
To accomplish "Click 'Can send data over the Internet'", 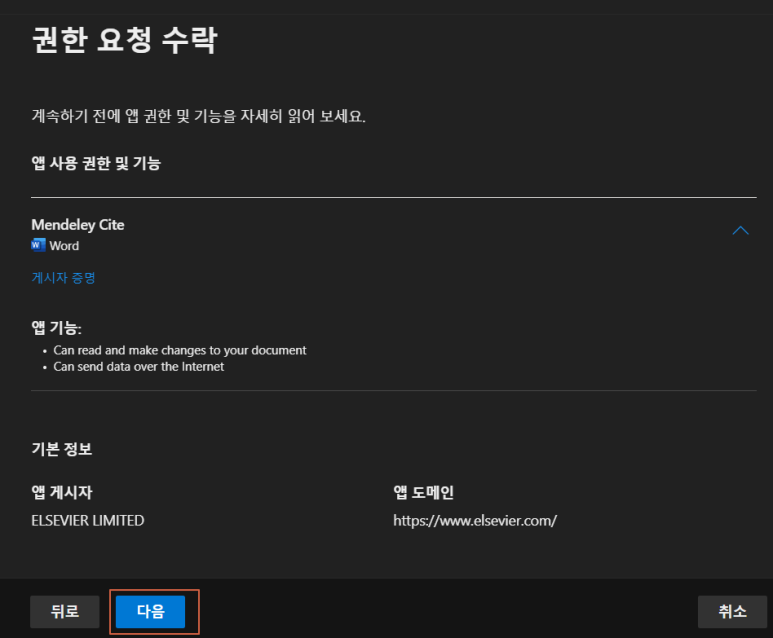I will 139,366.
